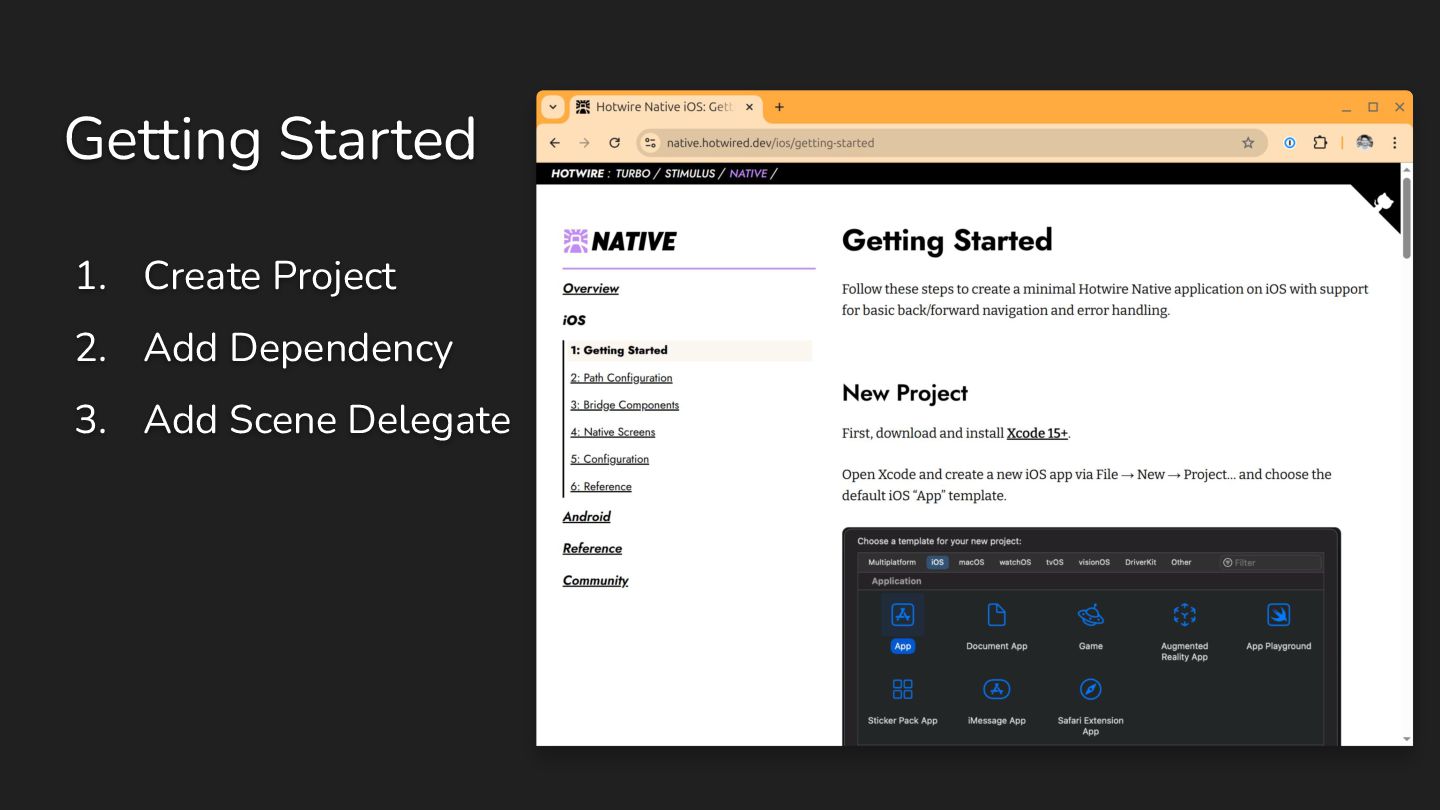Viewport: 1440px width, 810px height.
Task: Open the browser profile avatar
Action: 1365,143
